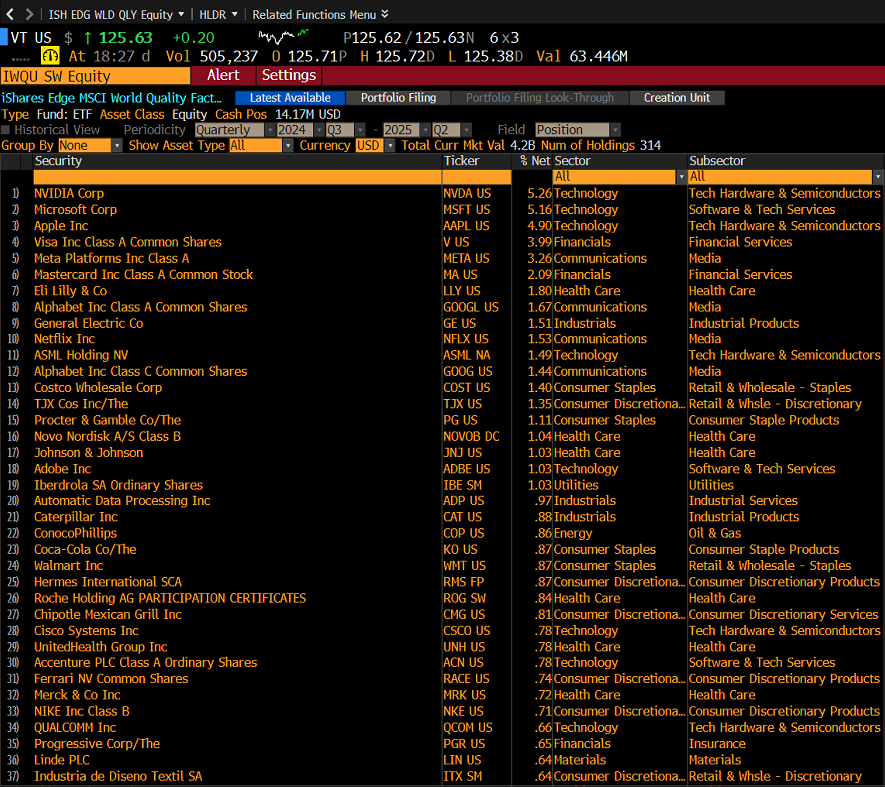The image size is (885, 787).
Task: Open the Periodicity Quarterly dropdown
Action: pyautogui.click(x=235, y=130)
